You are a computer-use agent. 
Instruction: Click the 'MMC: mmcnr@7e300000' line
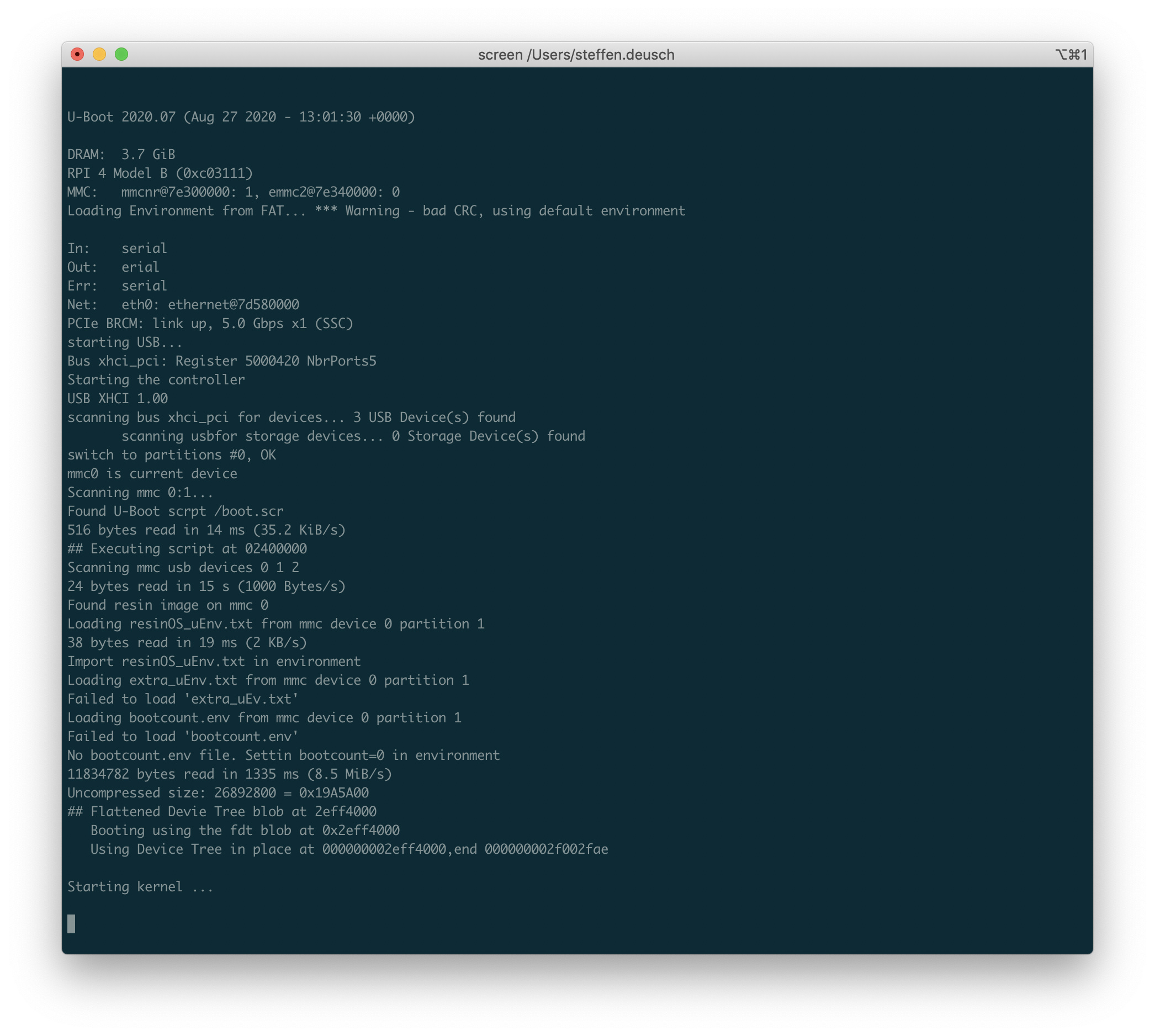pos(234,192)
